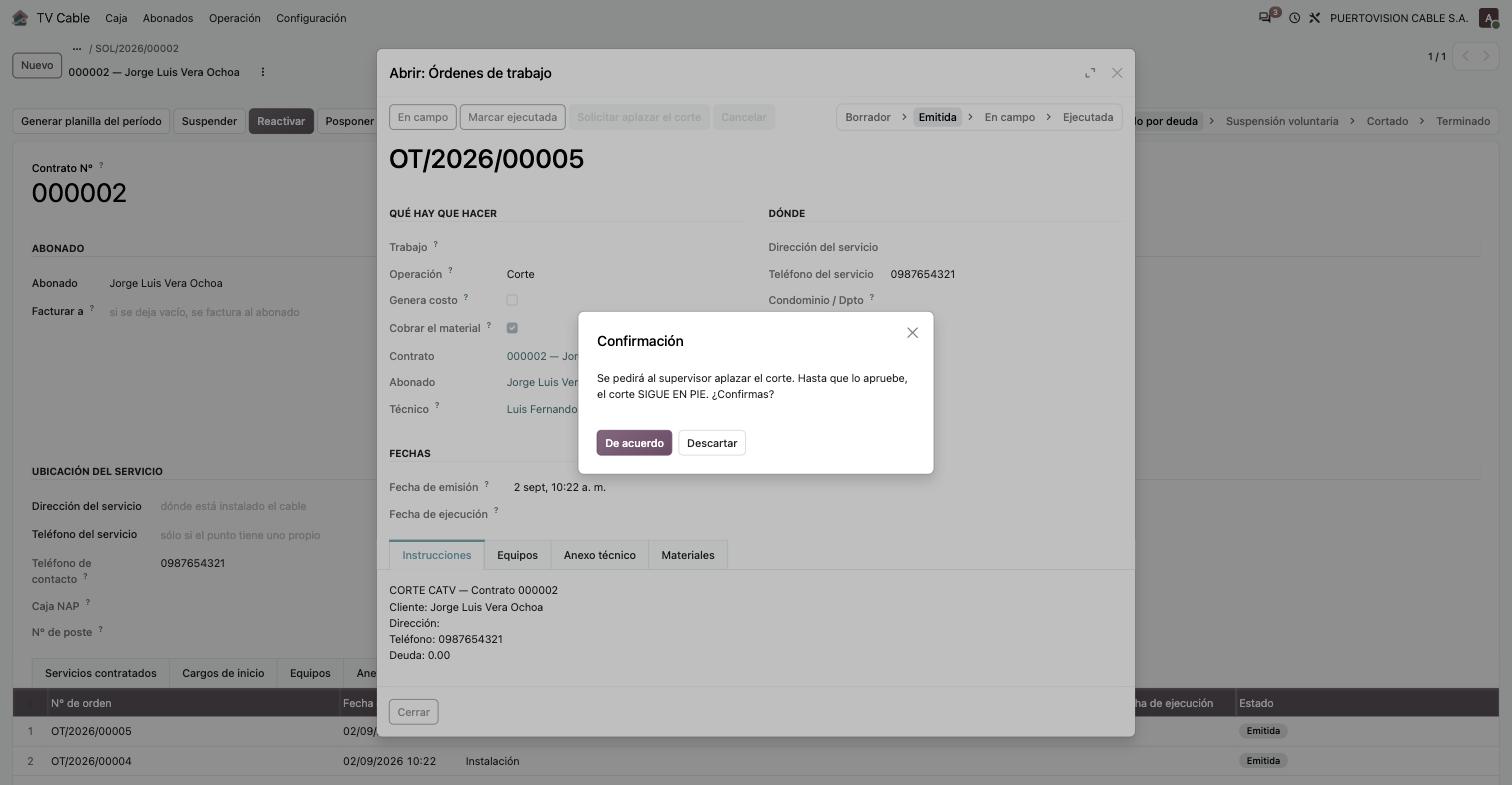Viewport: 1512px width, 785px height.
Task: Switch to the Anexo técnico tab
Action: point(600,555)
